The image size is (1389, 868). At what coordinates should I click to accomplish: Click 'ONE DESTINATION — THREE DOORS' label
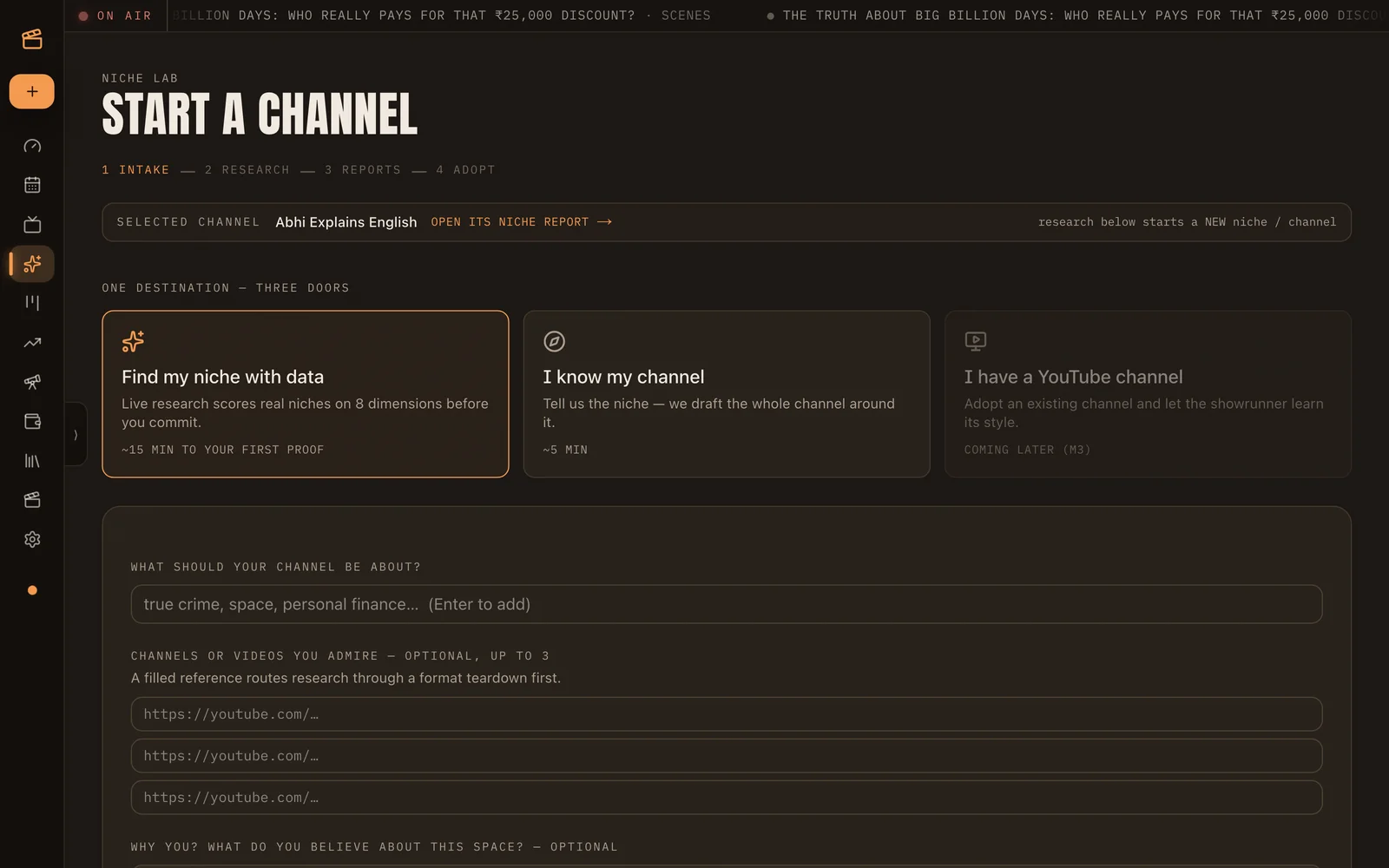point(226,288)
